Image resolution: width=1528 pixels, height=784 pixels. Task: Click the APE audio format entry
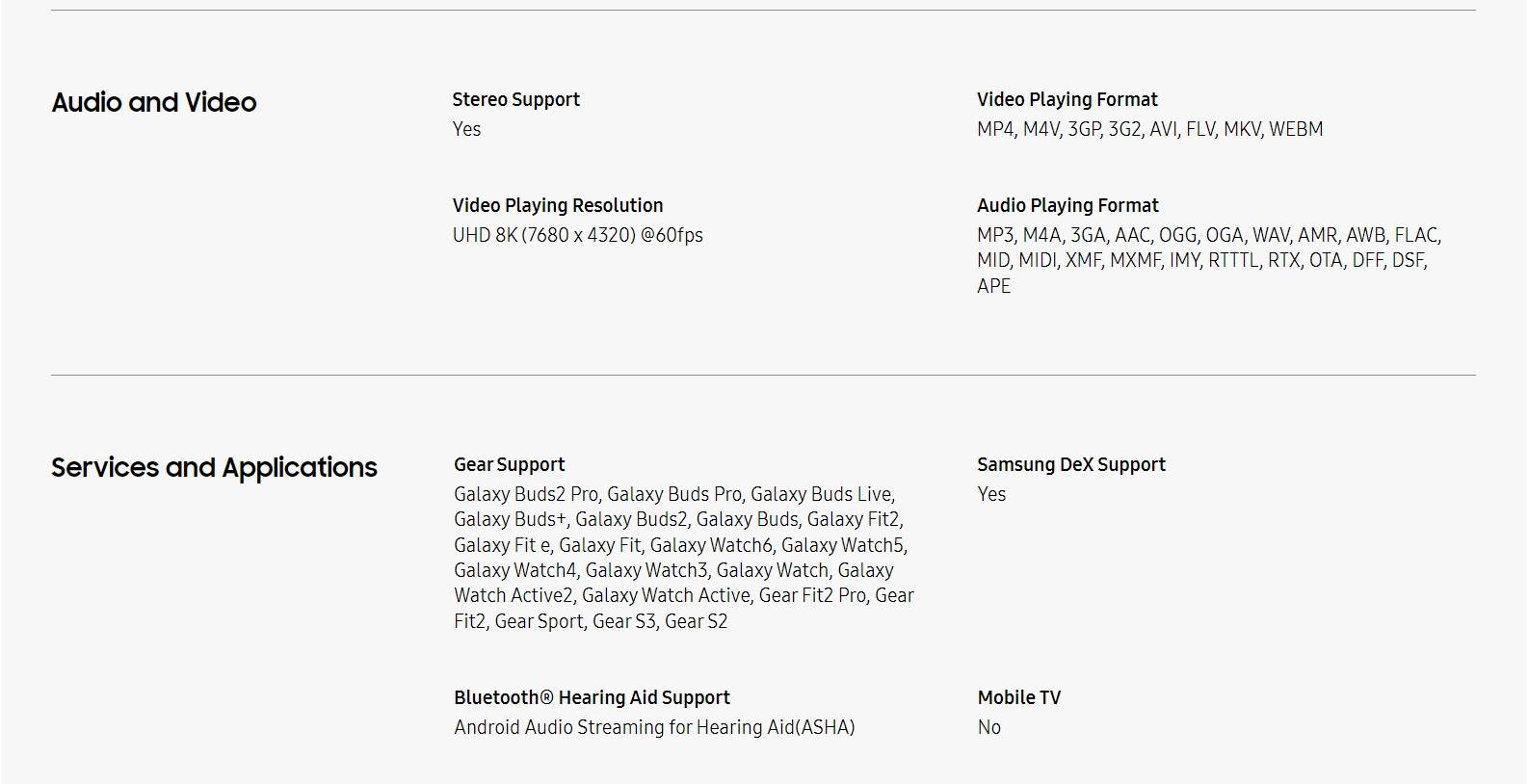tap(994, 286)
